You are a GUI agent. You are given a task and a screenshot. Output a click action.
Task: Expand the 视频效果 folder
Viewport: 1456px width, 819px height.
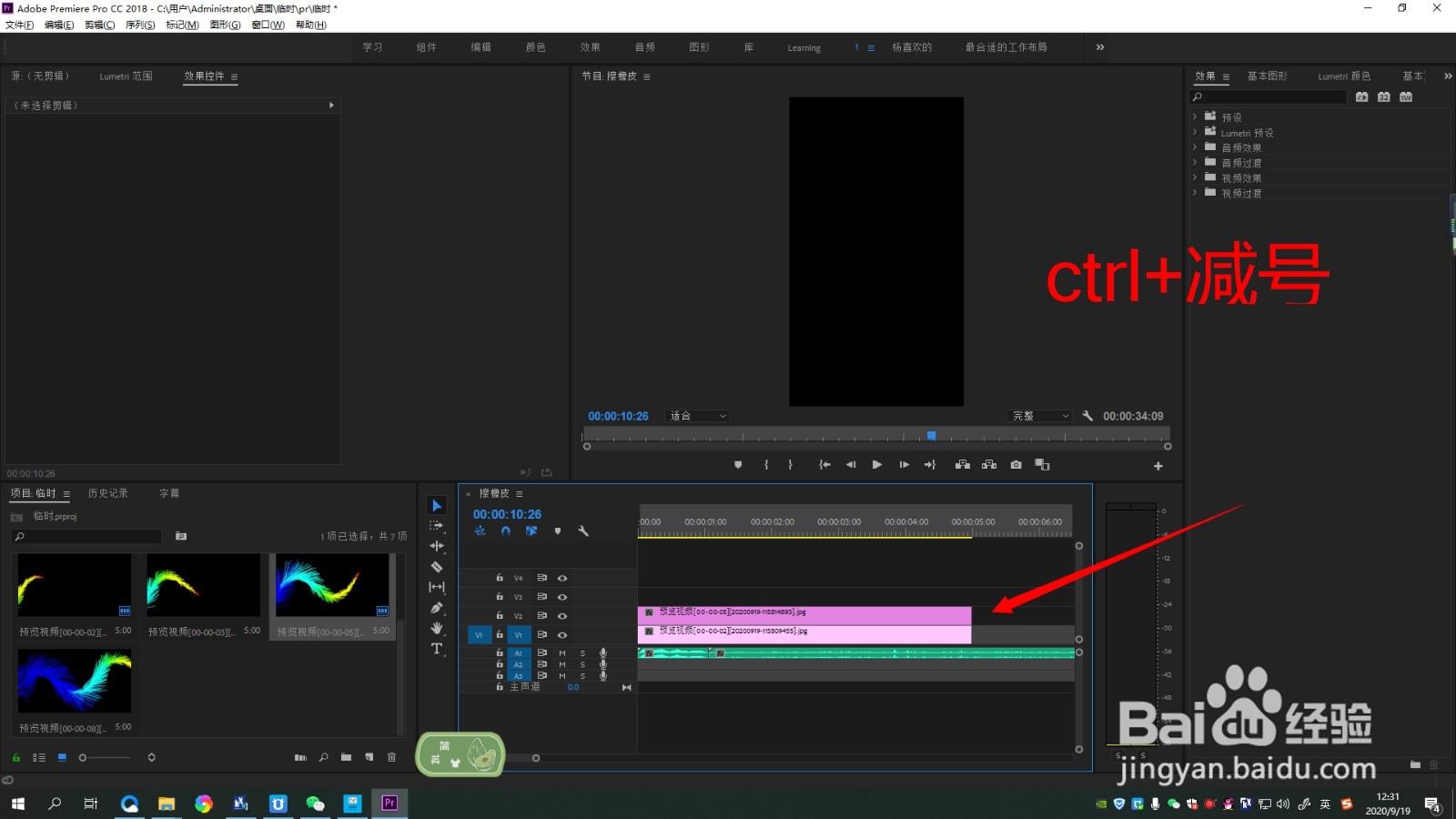[1195, 177]
